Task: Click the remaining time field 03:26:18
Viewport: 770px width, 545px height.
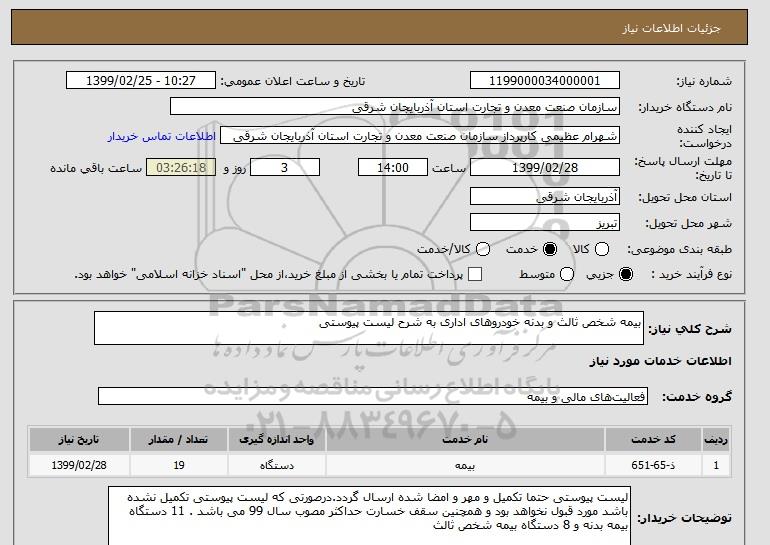Action: tap(181, 167)
